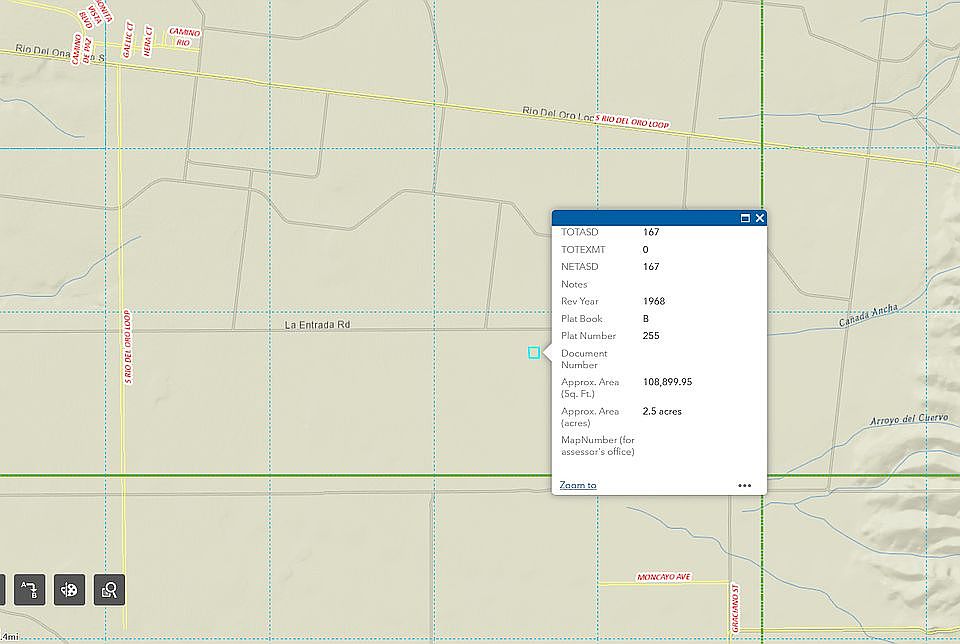Click the Zoom to link
The height and width of the screenshot is (644, 960).
coord(578,485)
